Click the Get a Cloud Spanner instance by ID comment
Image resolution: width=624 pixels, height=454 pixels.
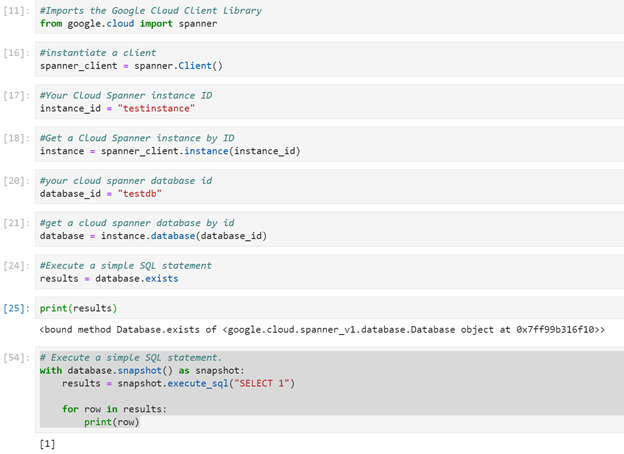click(137, 138)
